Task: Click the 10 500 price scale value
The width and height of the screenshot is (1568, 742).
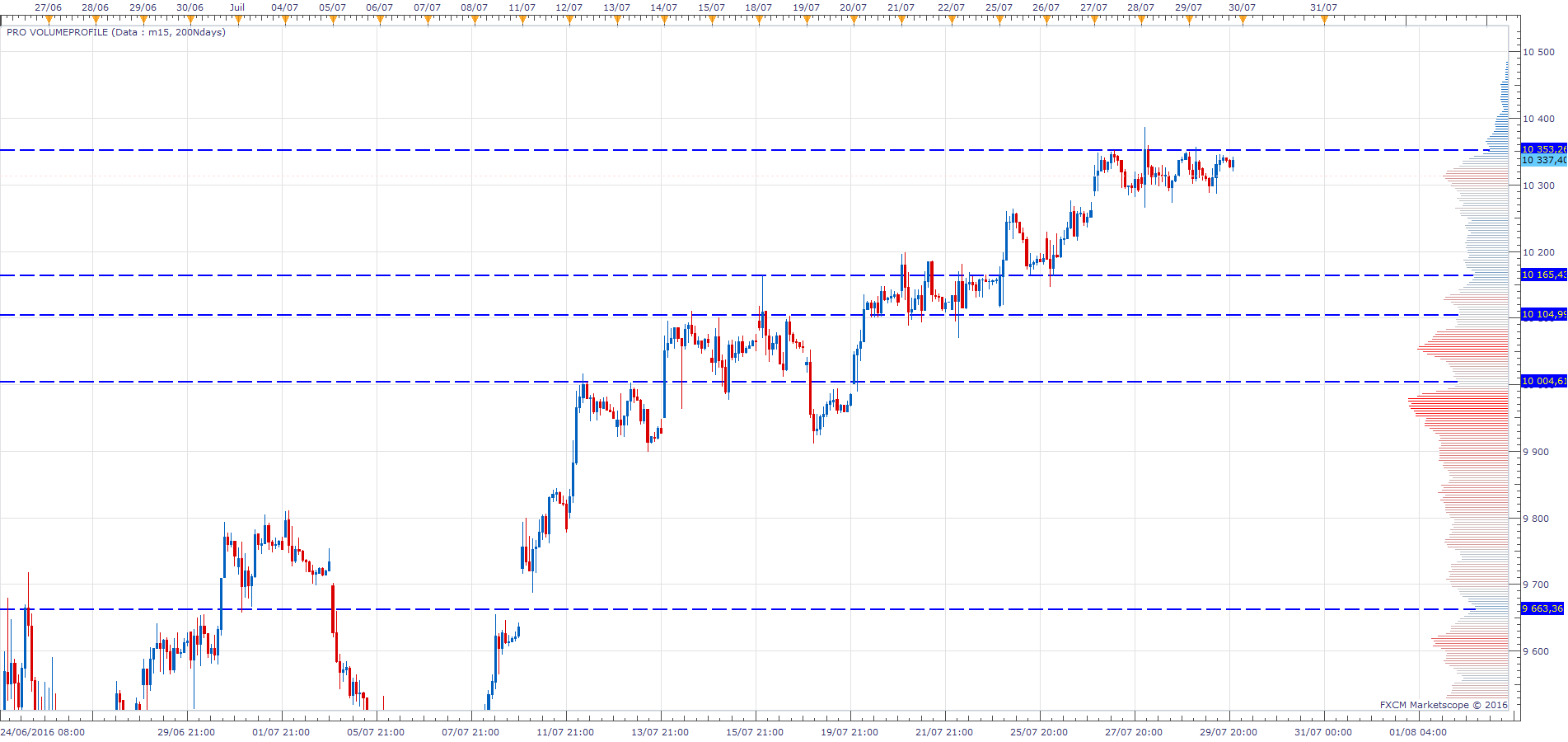Action: point(1538,52)
